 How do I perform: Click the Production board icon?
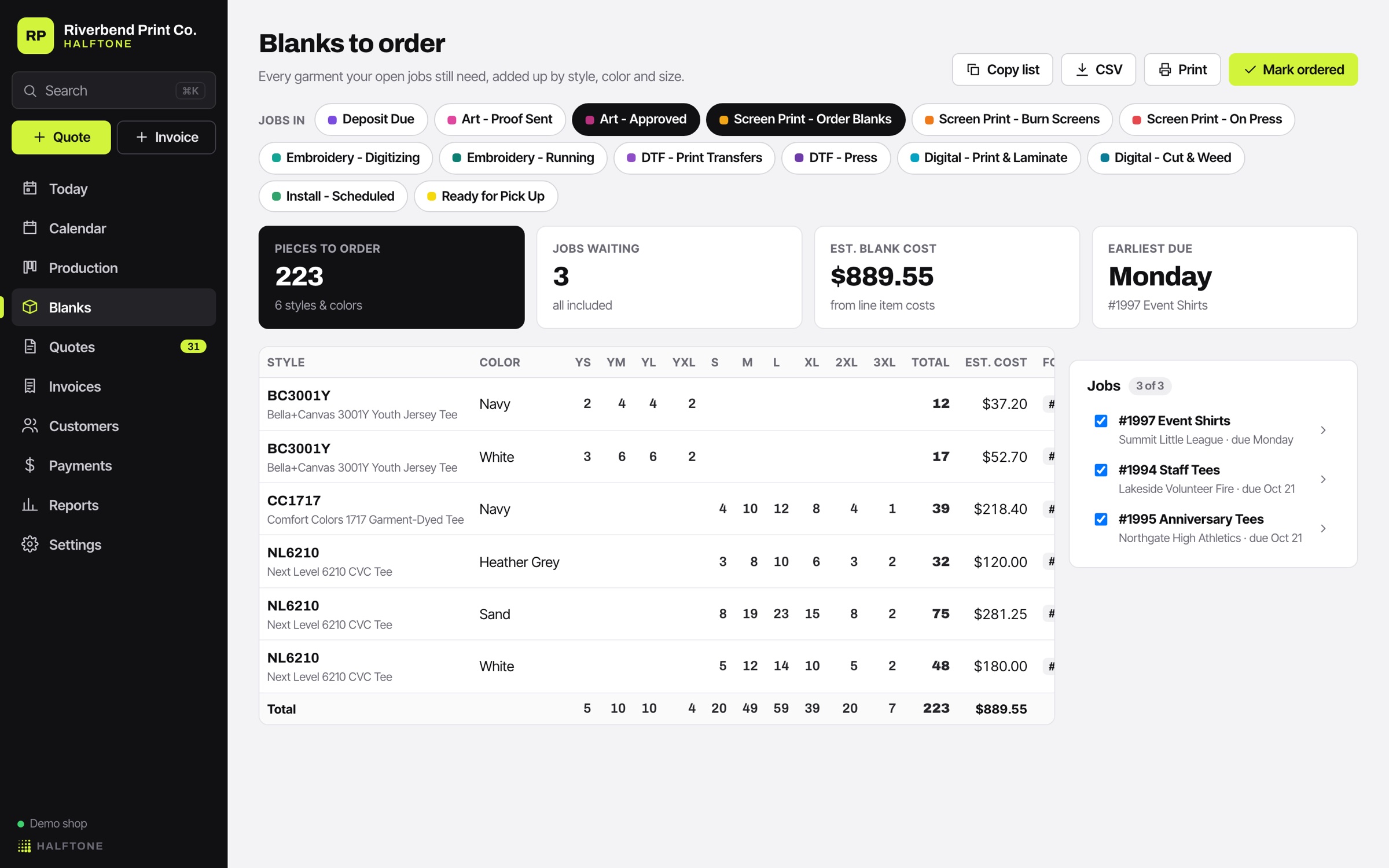click(x=30, y=267)
